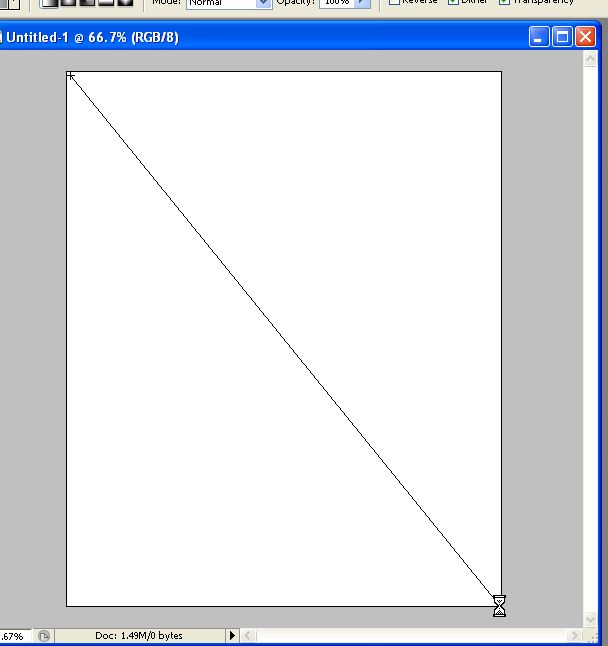Click the resize grip in window corner
This screenshot has width=608, height=646.
coord(594,636)
